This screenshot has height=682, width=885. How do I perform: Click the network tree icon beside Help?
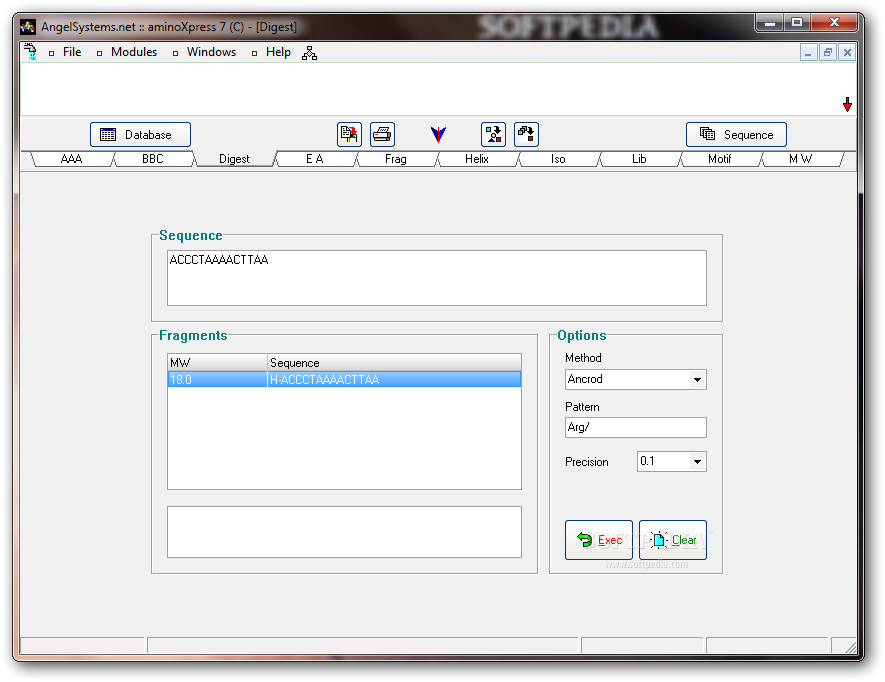coord(309,53)
